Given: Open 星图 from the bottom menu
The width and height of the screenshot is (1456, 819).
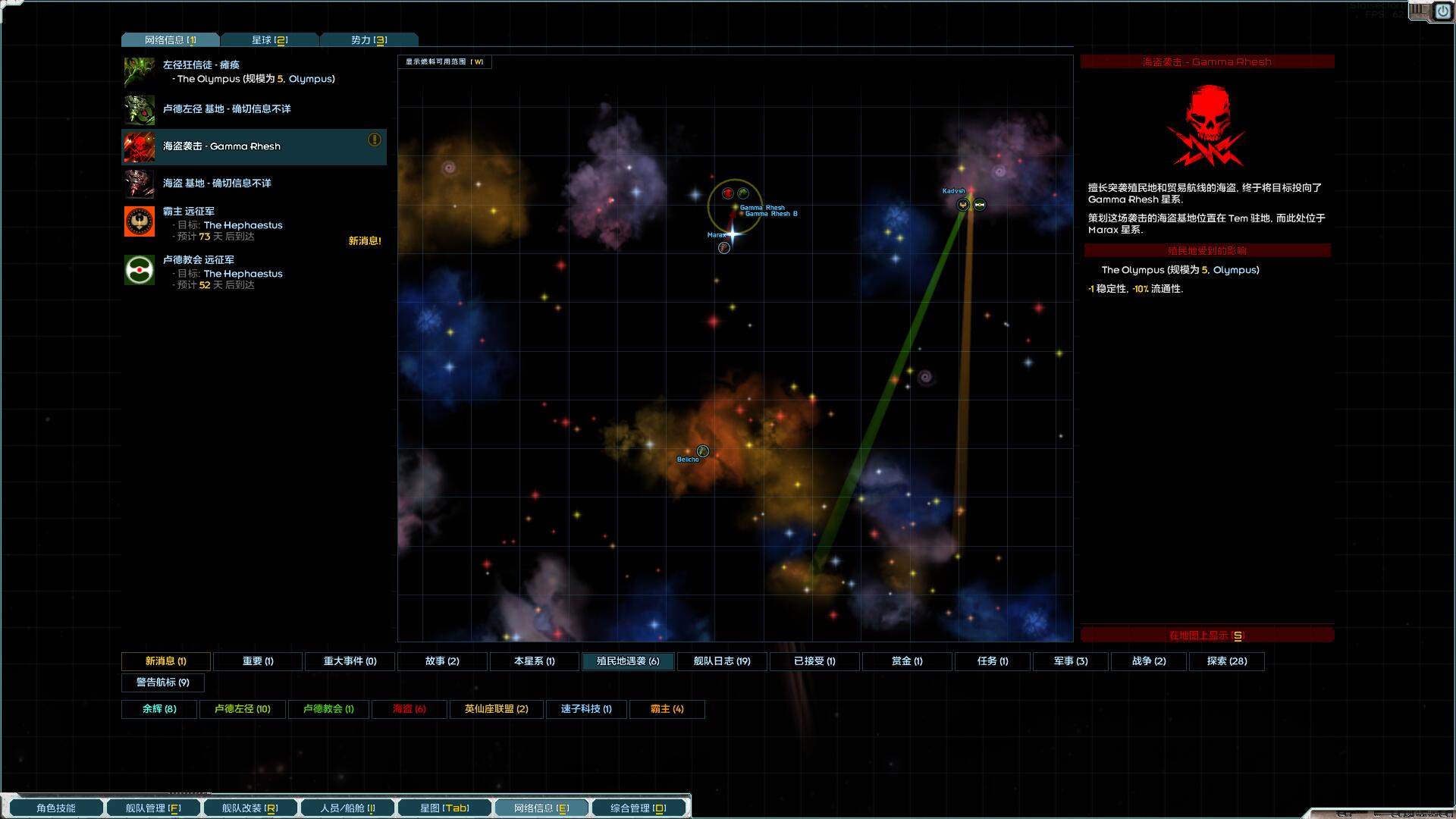Looking at the screenshot, I should 444,808.
